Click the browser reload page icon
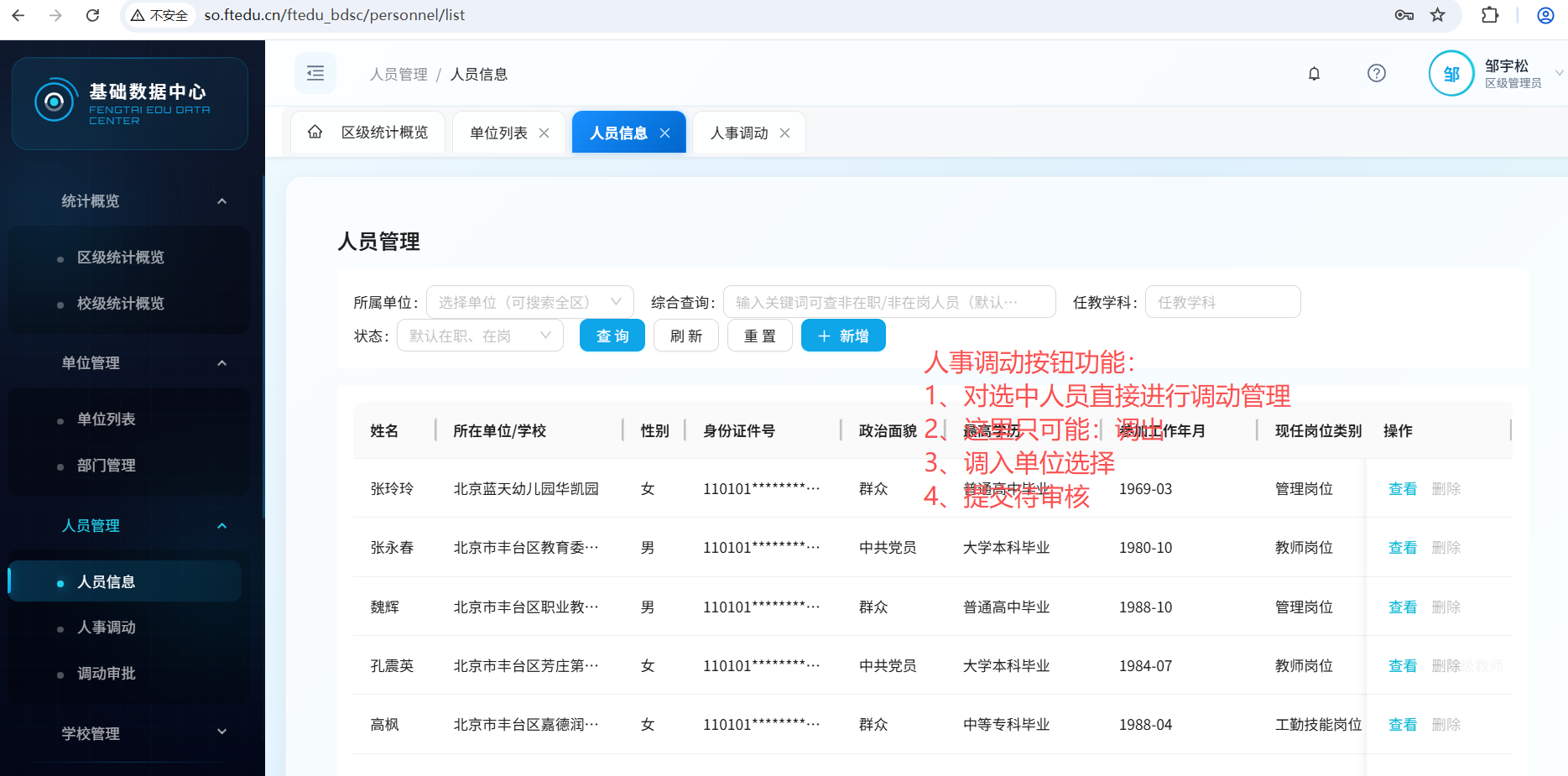 point(93,15)
